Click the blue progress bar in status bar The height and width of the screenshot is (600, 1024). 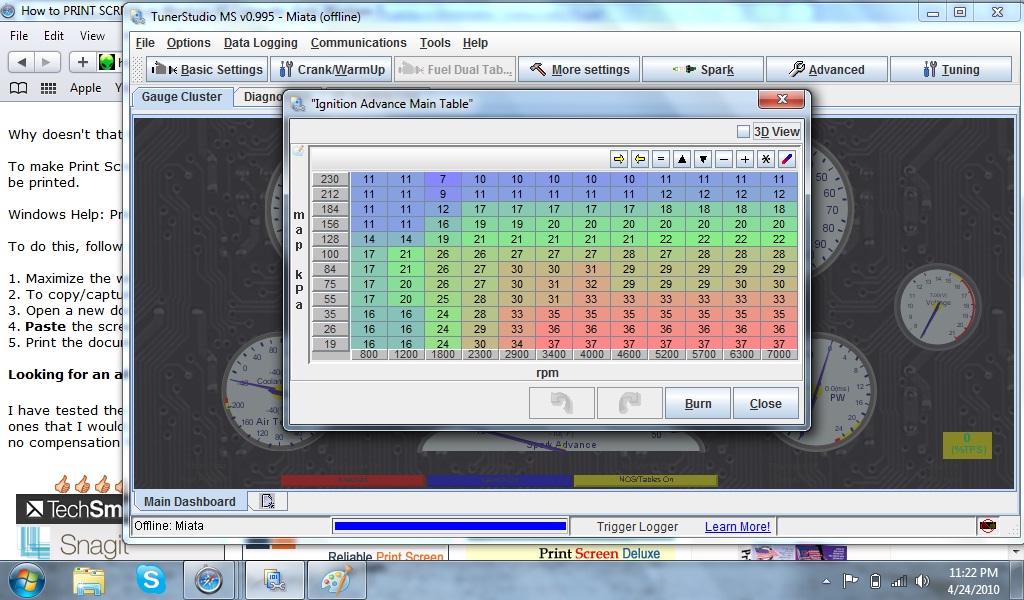(449, 526)
